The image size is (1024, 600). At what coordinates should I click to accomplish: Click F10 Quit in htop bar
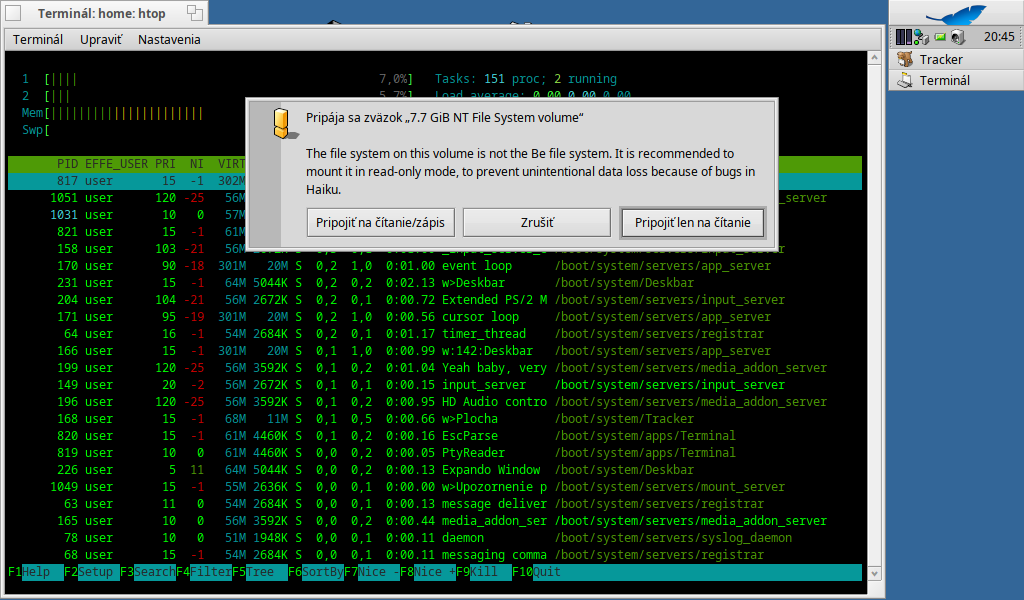click(x=537, y=572)
